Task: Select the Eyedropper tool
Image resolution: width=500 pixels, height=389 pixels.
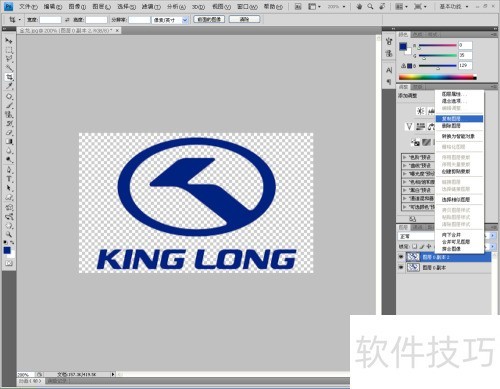Action: click(9, 86)
